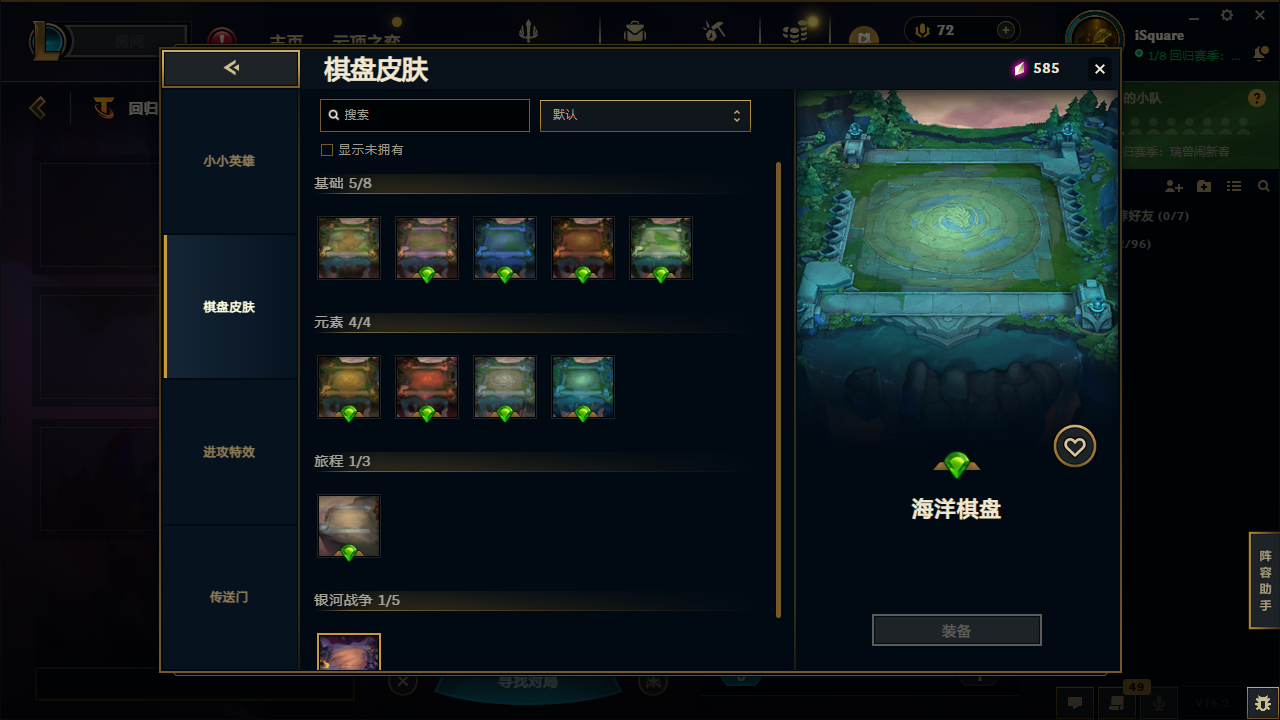
Task: Click the plus icon beside 72 currency
Action: tap(1006, 30)
